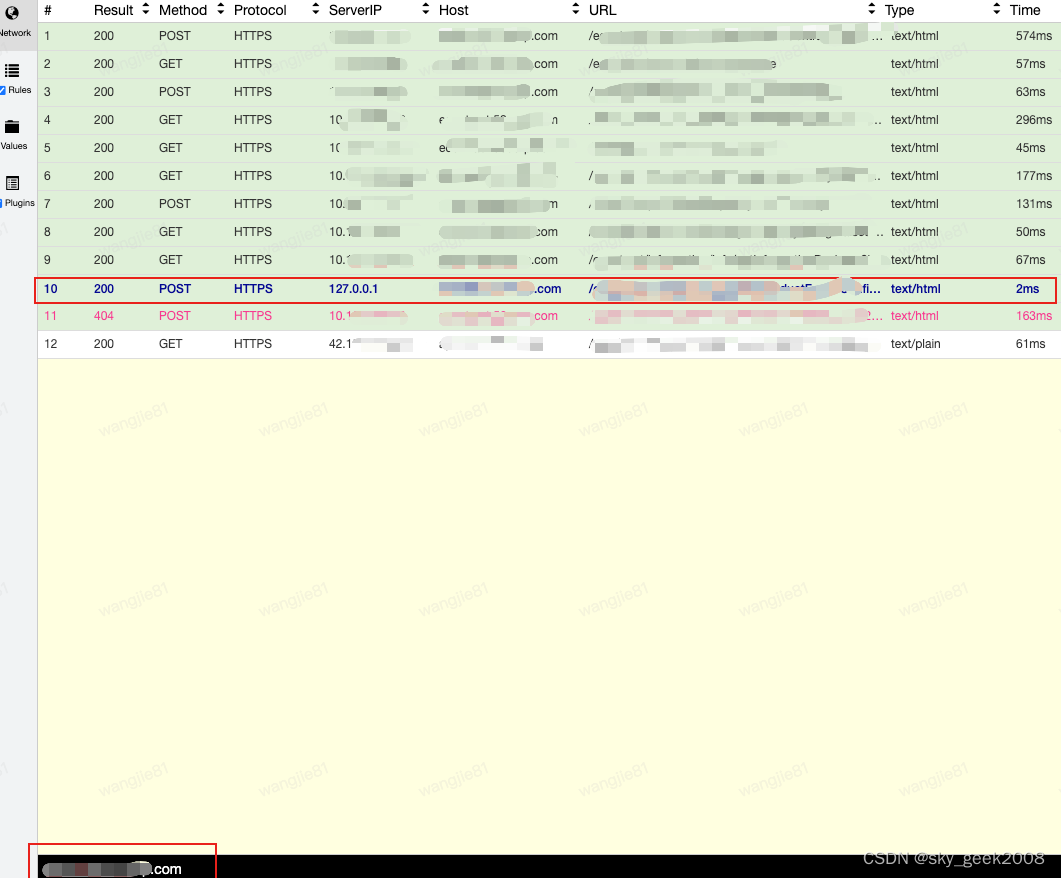Sort by the Result column arrows

(145, 9)
